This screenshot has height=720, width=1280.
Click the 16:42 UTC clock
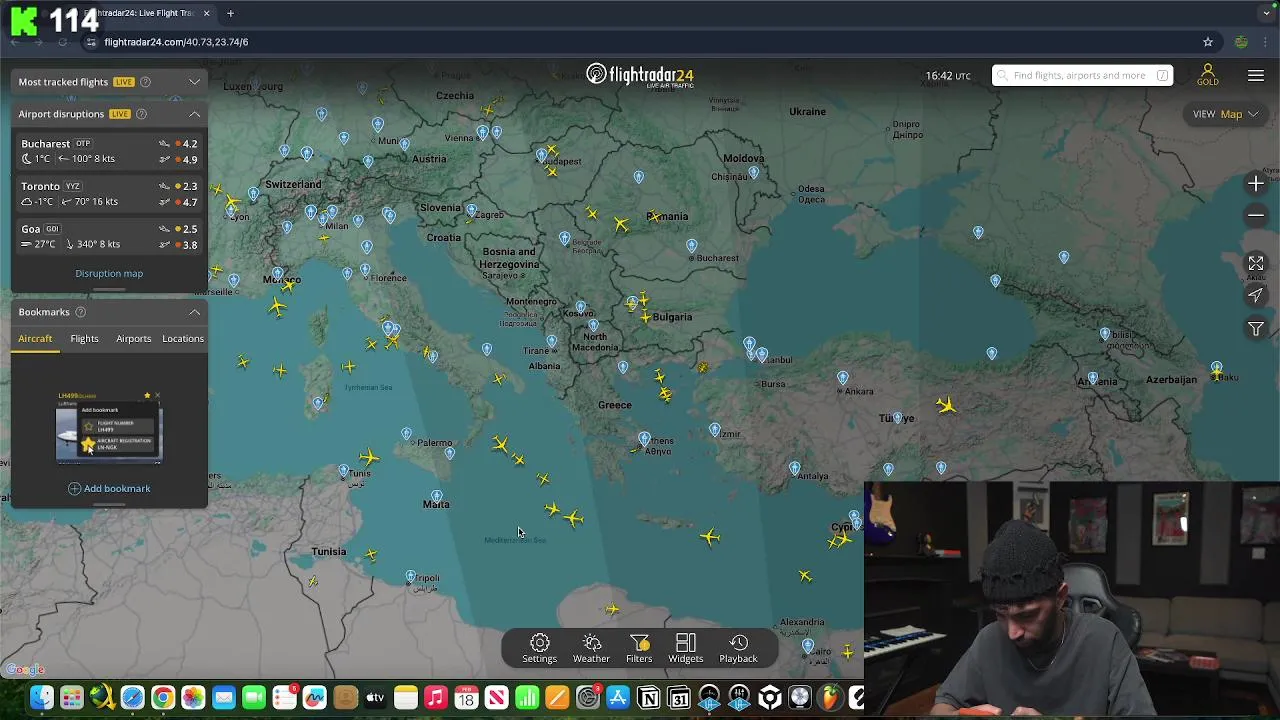coord(947,76)
